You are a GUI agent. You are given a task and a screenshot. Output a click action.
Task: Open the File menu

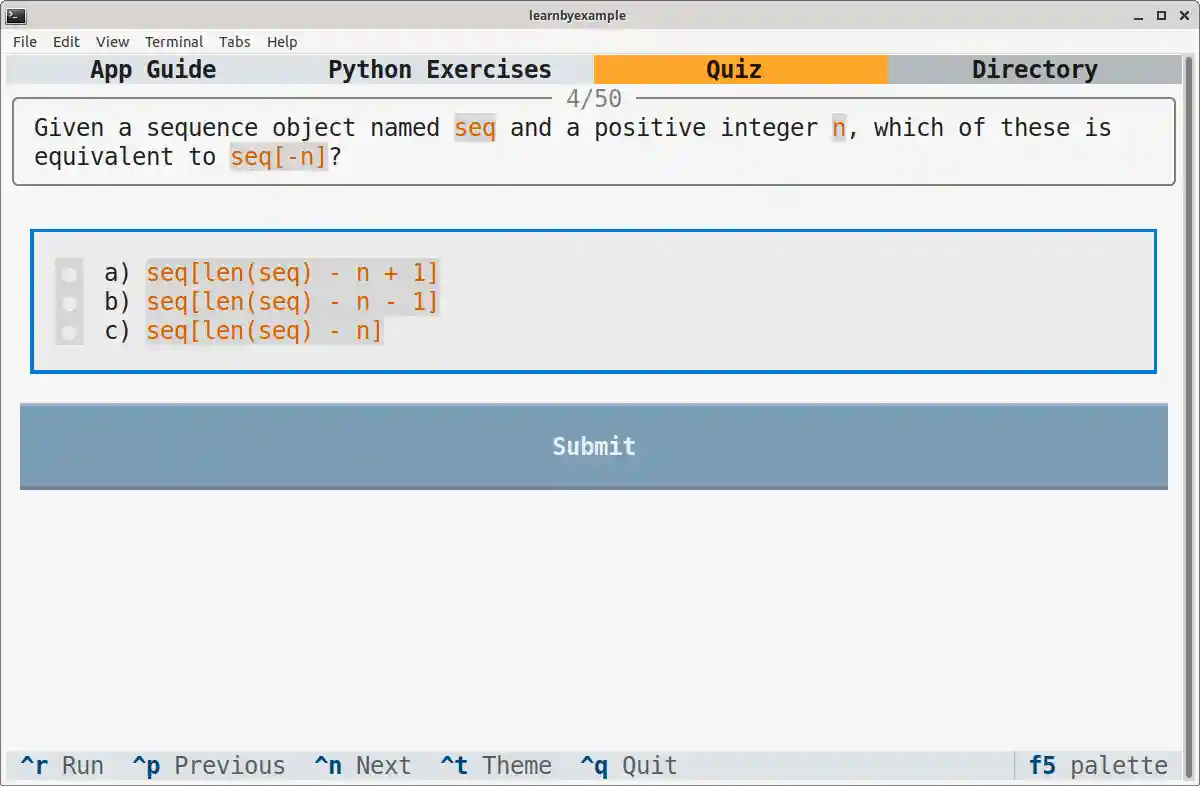[x=24, y=42]
